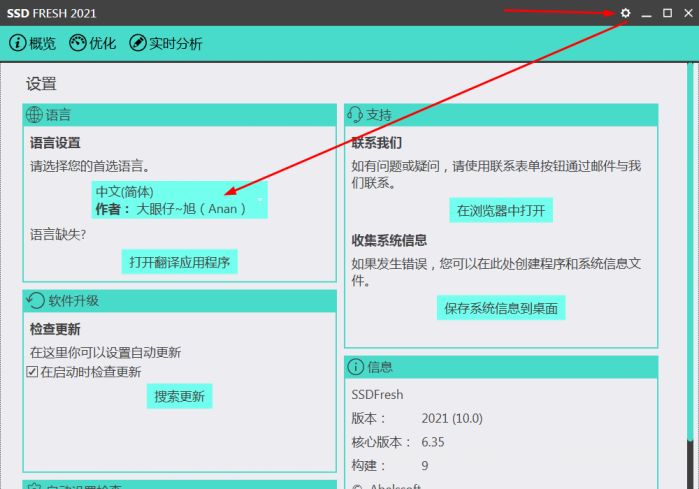Click the info icon beside 信息
This screenshot has width=699, height=489.
[x=355, y=367]
